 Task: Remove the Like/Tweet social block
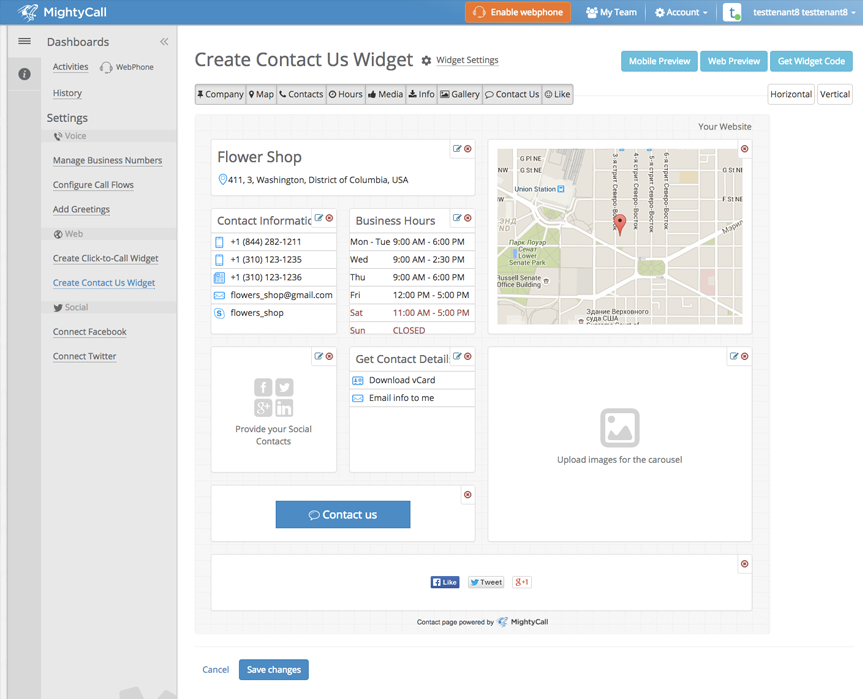coord(745,564)
